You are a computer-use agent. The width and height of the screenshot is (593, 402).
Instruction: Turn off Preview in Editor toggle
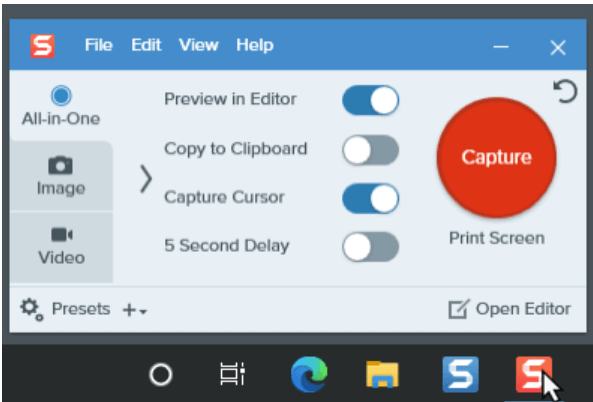pyautogui.click(x=370, y=100)
